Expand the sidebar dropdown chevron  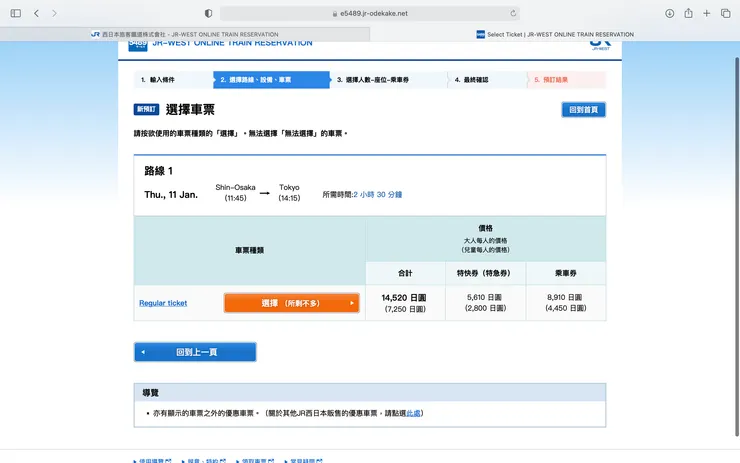[25, 13]
